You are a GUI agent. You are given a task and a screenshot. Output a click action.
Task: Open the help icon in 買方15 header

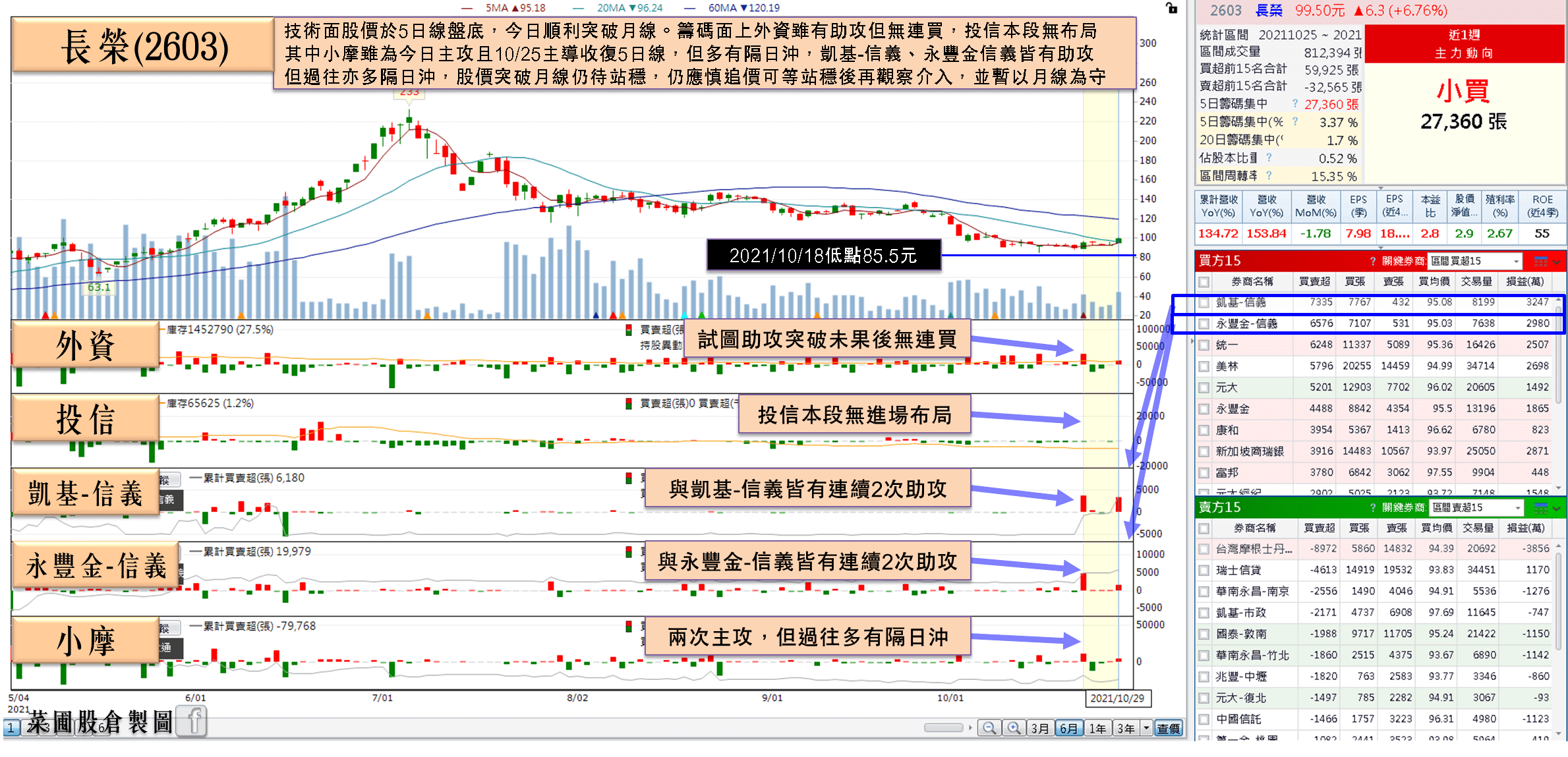coord(1373,261)
